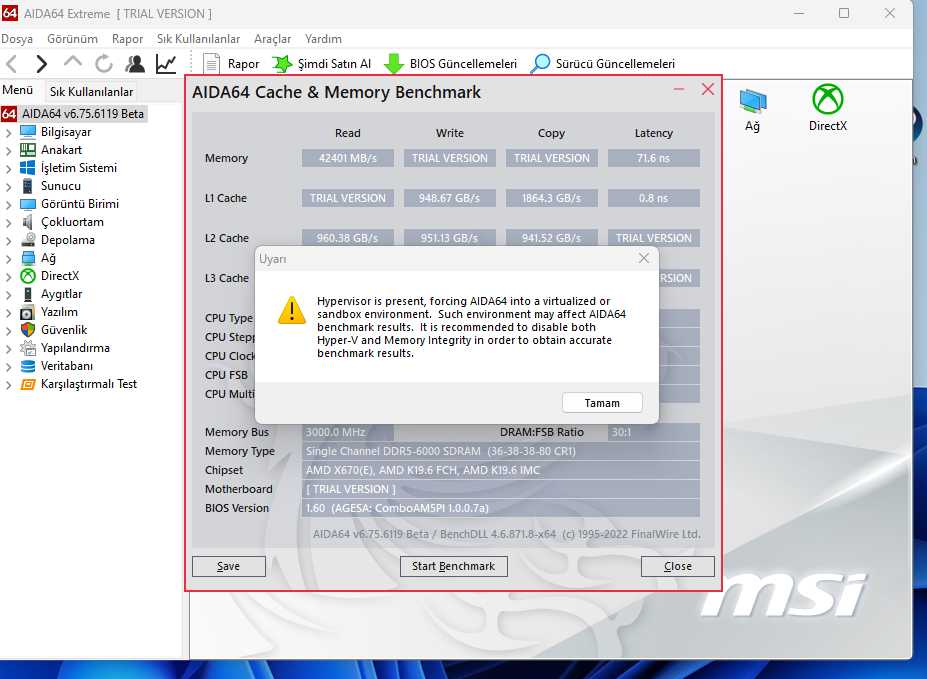Open the Rapor menu
The width and height of the screenshot is (927, 679).
[x=127, y=39]
